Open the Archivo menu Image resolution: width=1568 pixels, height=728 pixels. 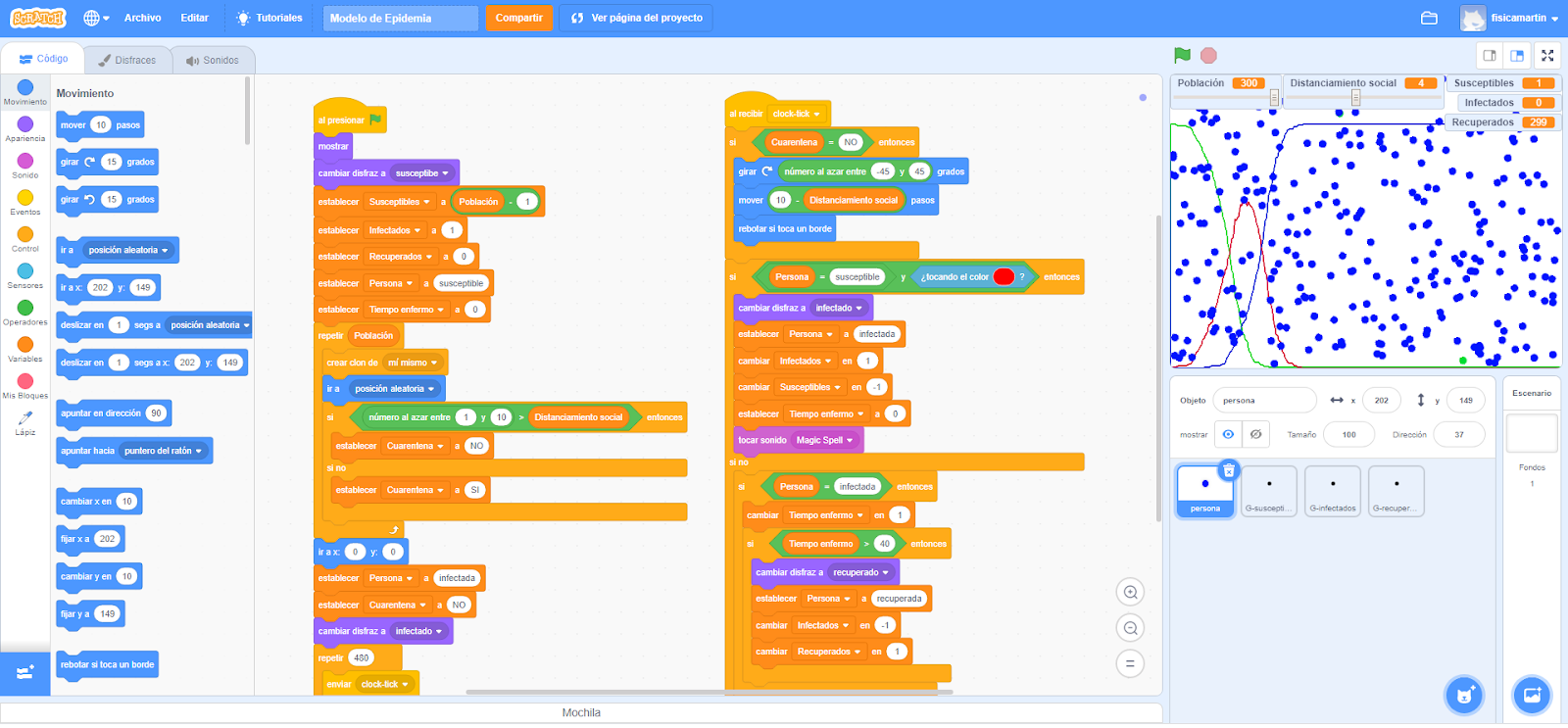[x=142, y=18]
